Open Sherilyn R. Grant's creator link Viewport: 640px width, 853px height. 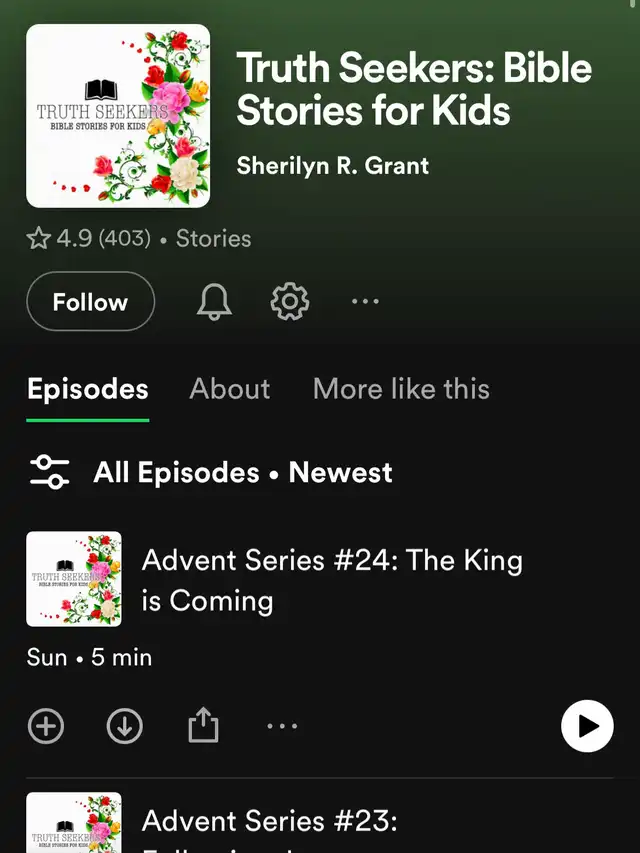pyautogui.click(x=333, y=165)
